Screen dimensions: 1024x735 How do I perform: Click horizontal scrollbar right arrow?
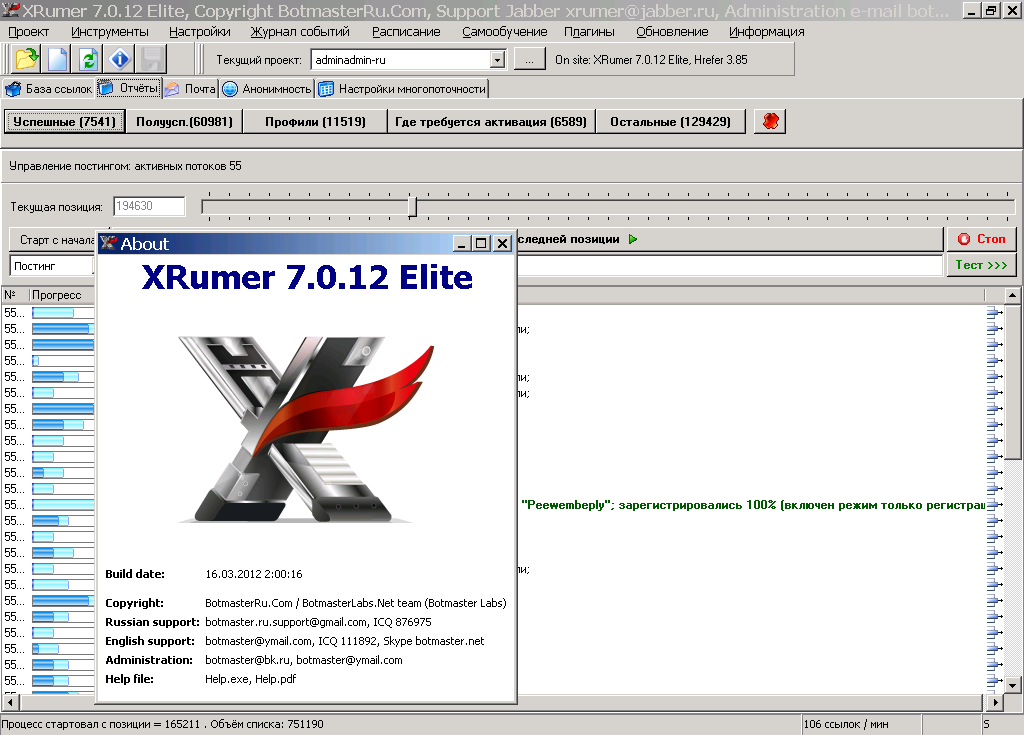[995, 702]
